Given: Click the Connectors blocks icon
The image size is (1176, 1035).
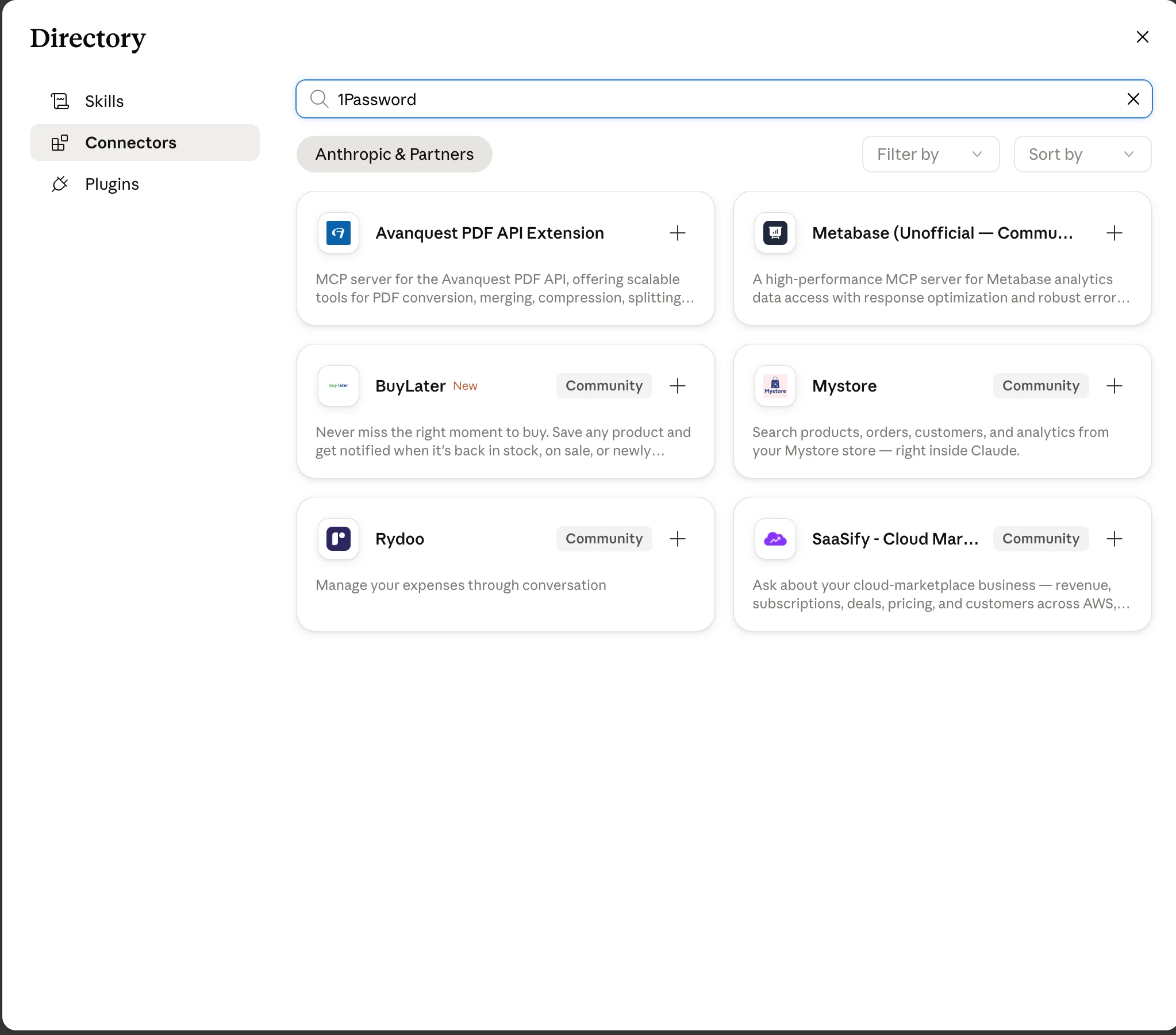Looking at the screenshot, I should pos(60,142).
